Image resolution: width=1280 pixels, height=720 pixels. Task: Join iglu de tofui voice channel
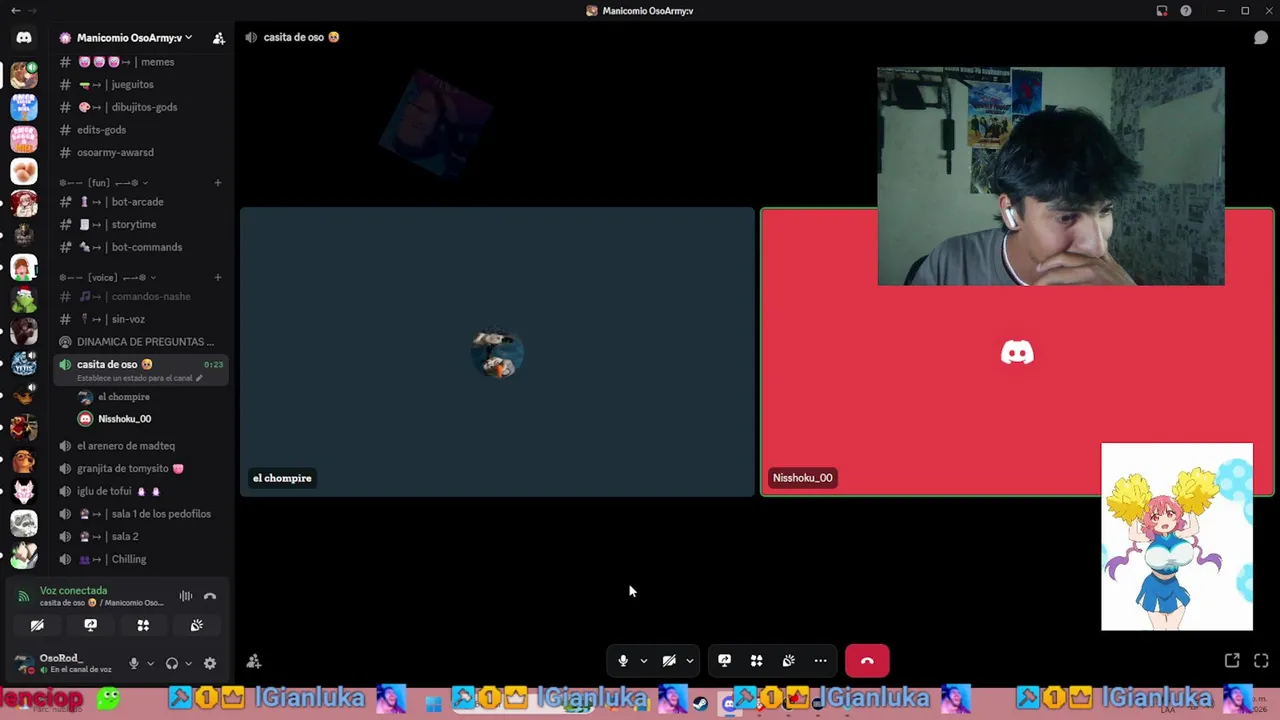142,492
